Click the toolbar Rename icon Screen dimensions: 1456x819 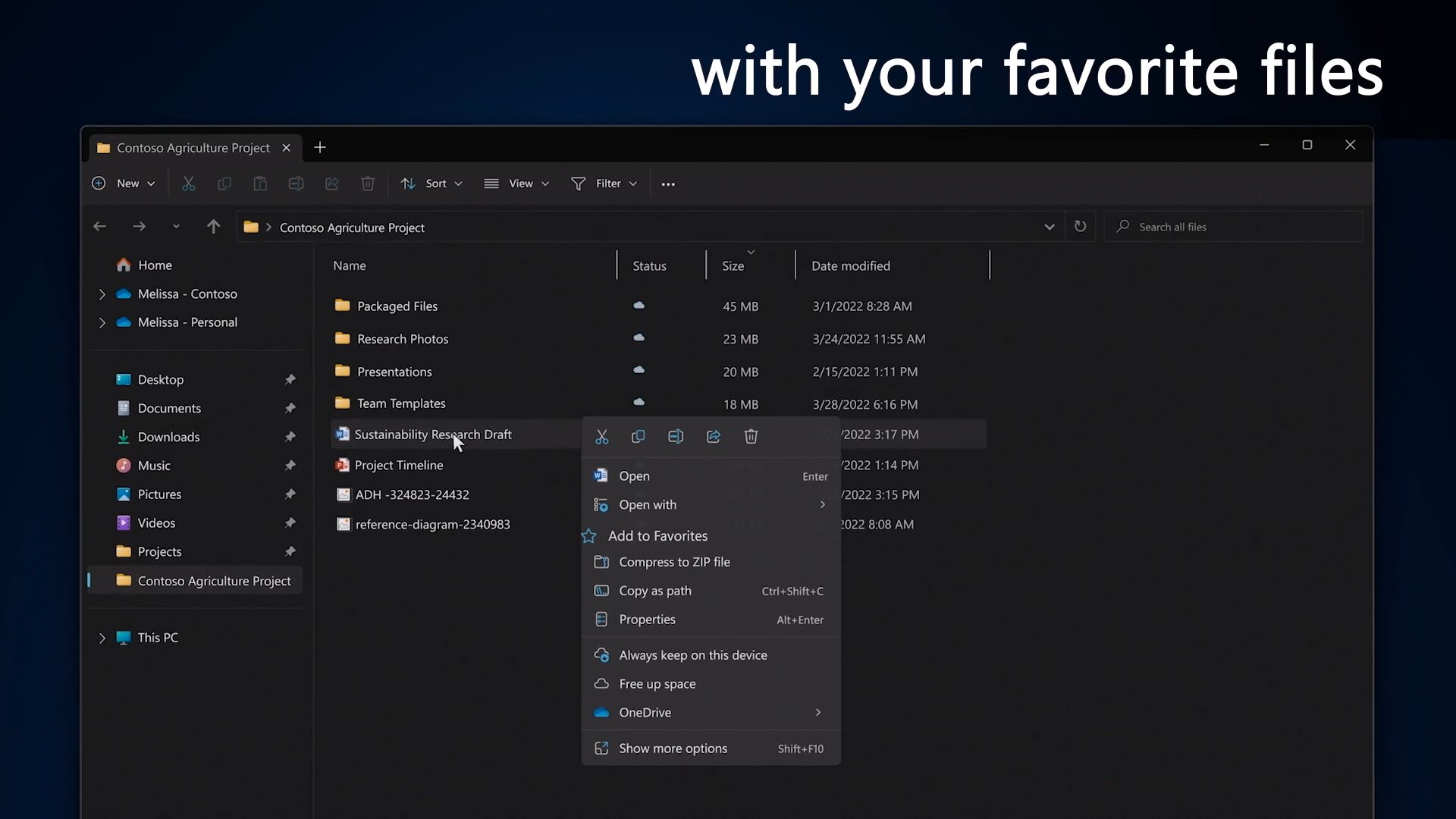[296, 184]
